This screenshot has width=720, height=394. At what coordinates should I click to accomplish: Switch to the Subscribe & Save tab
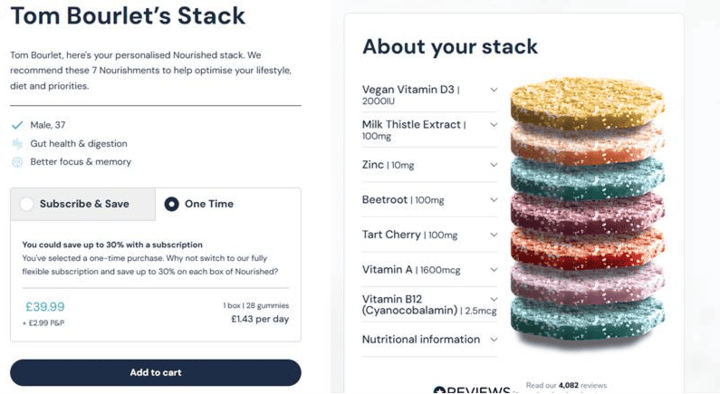coord(83,204)
